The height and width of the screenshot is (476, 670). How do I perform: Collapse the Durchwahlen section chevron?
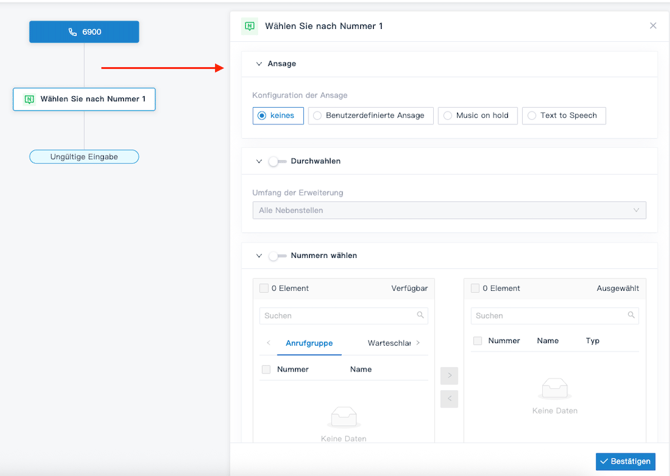pyautogui.click(x=259, y=161)
